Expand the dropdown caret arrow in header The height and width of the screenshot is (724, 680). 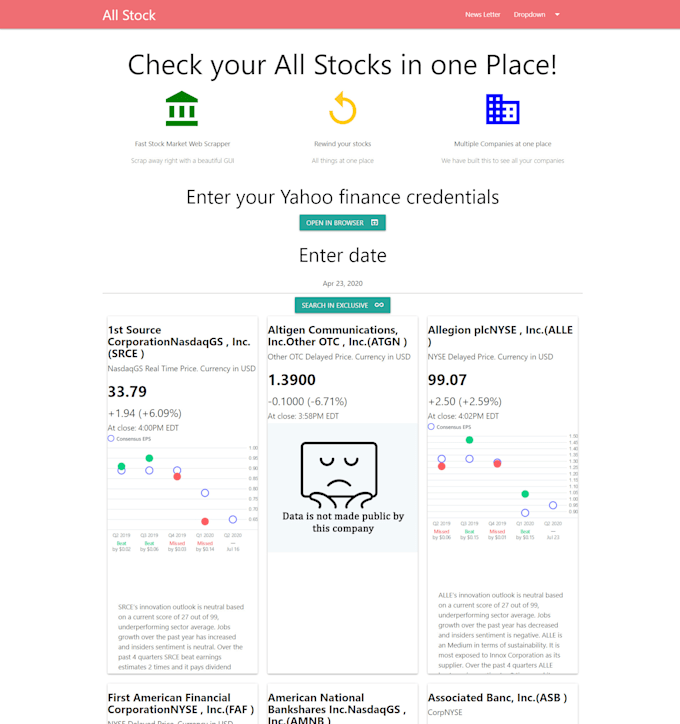click(557, 15)
